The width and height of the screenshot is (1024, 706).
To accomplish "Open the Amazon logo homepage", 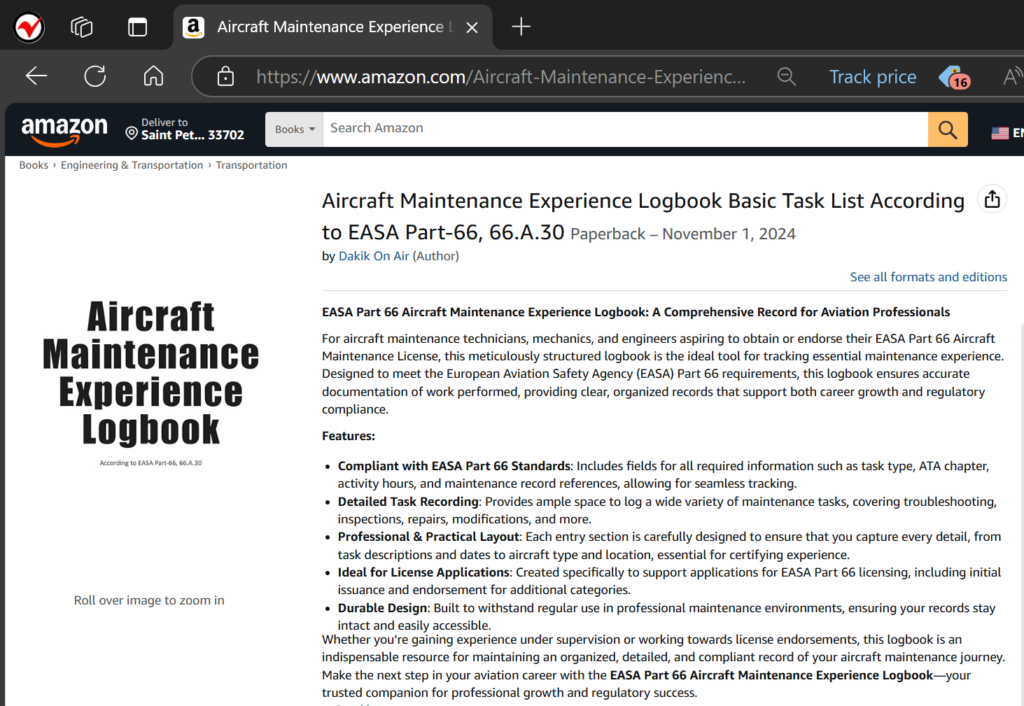I will [64, 130].
